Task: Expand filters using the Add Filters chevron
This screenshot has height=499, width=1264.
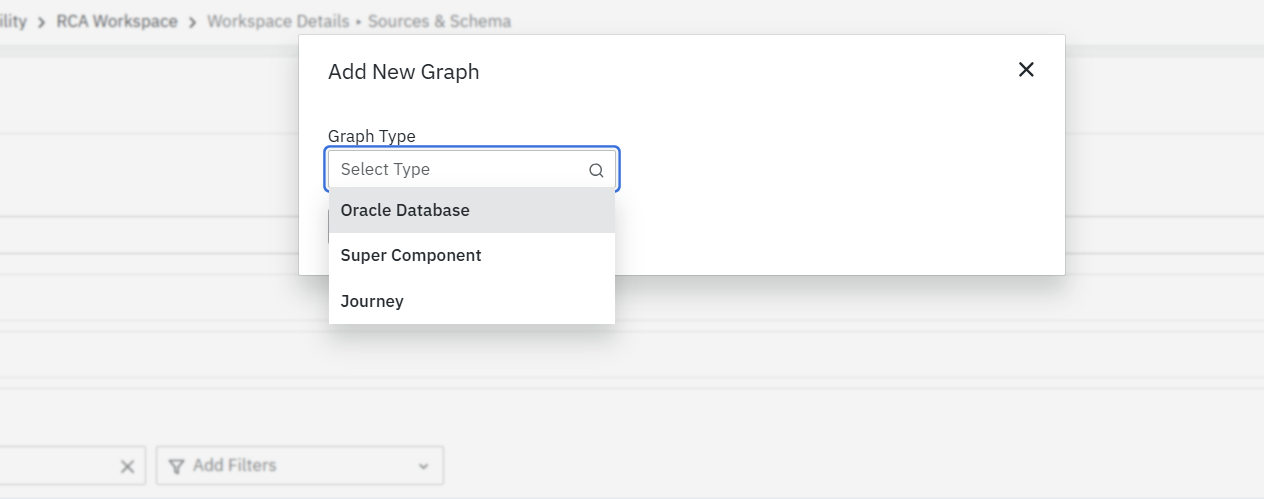Action: coord(423,467)
